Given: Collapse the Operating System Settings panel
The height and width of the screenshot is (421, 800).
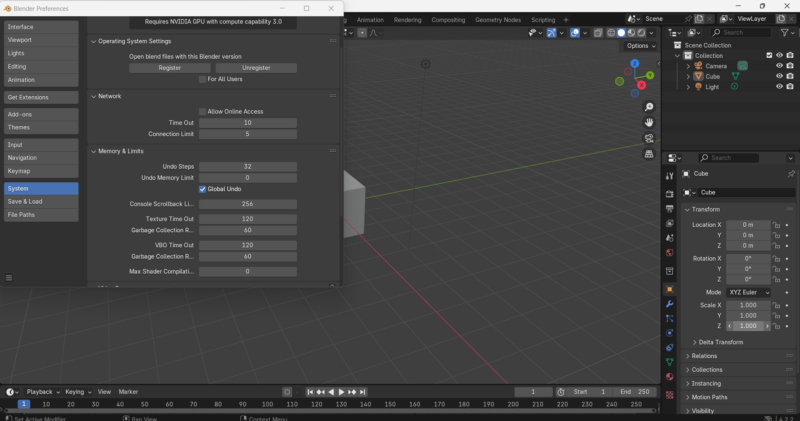Looking at the screenshot, I should pos(93,41).
